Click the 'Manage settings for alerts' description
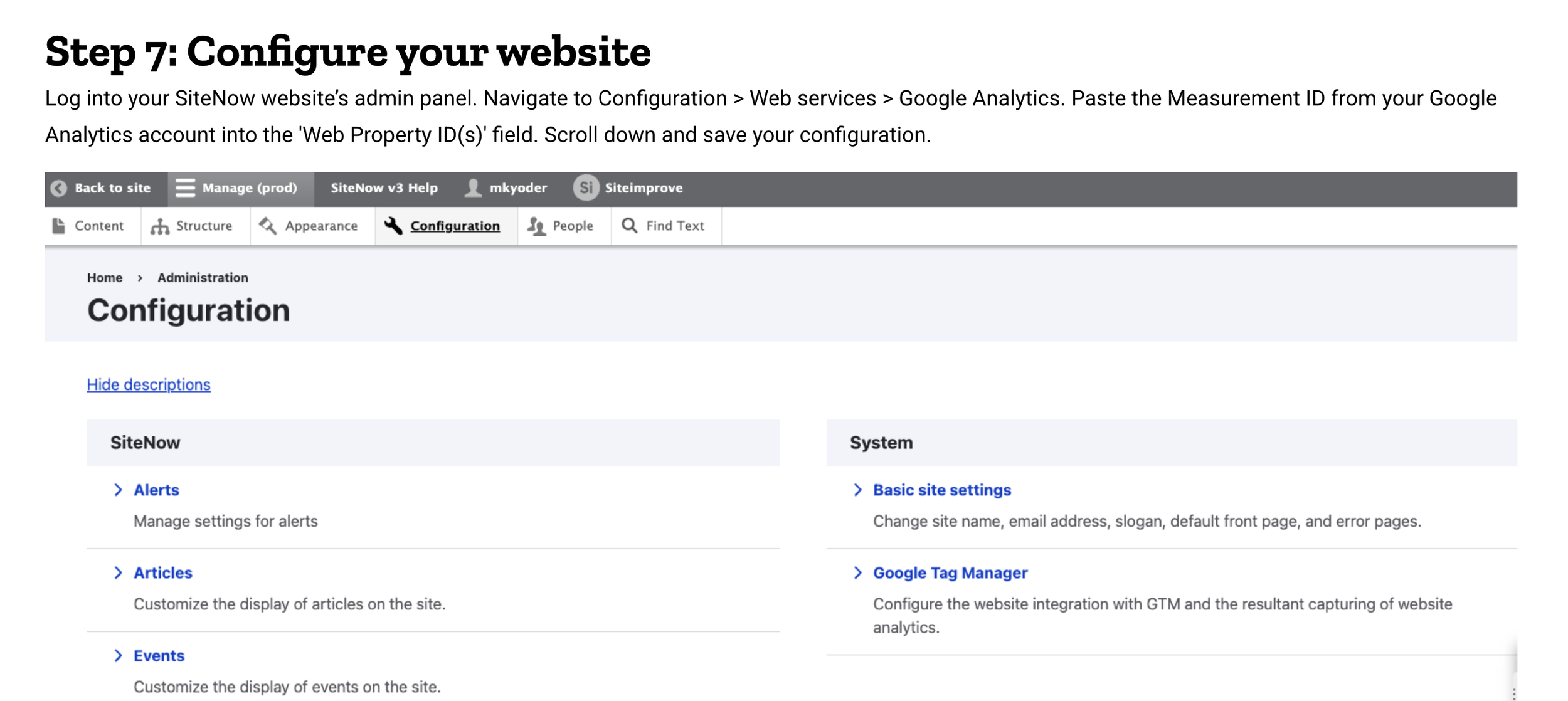 click(226, 521)
